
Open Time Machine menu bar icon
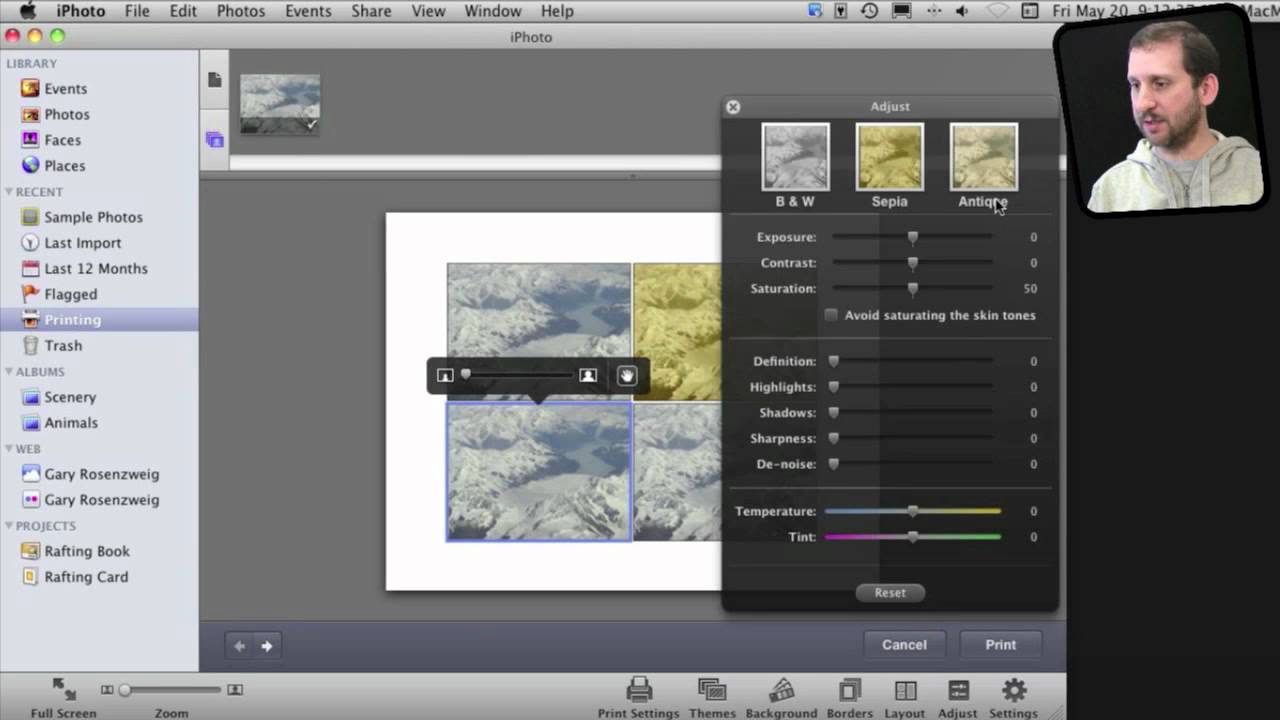[x=870, y=11]
